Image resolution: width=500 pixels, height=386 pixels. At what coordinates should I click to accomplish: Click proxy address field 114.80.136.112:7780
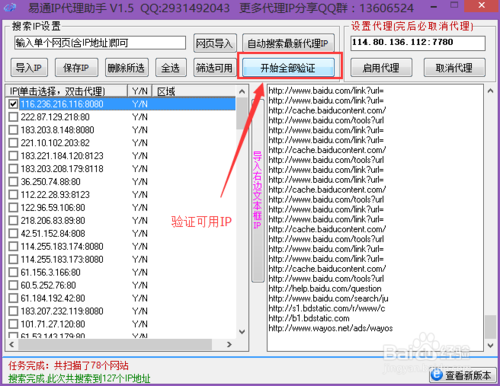point(418,43)
